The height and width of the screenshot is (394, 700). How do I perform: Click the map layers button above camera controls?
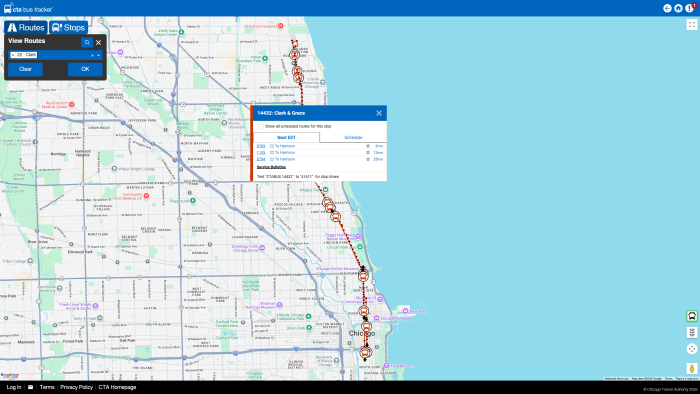(x=692, y=332)
